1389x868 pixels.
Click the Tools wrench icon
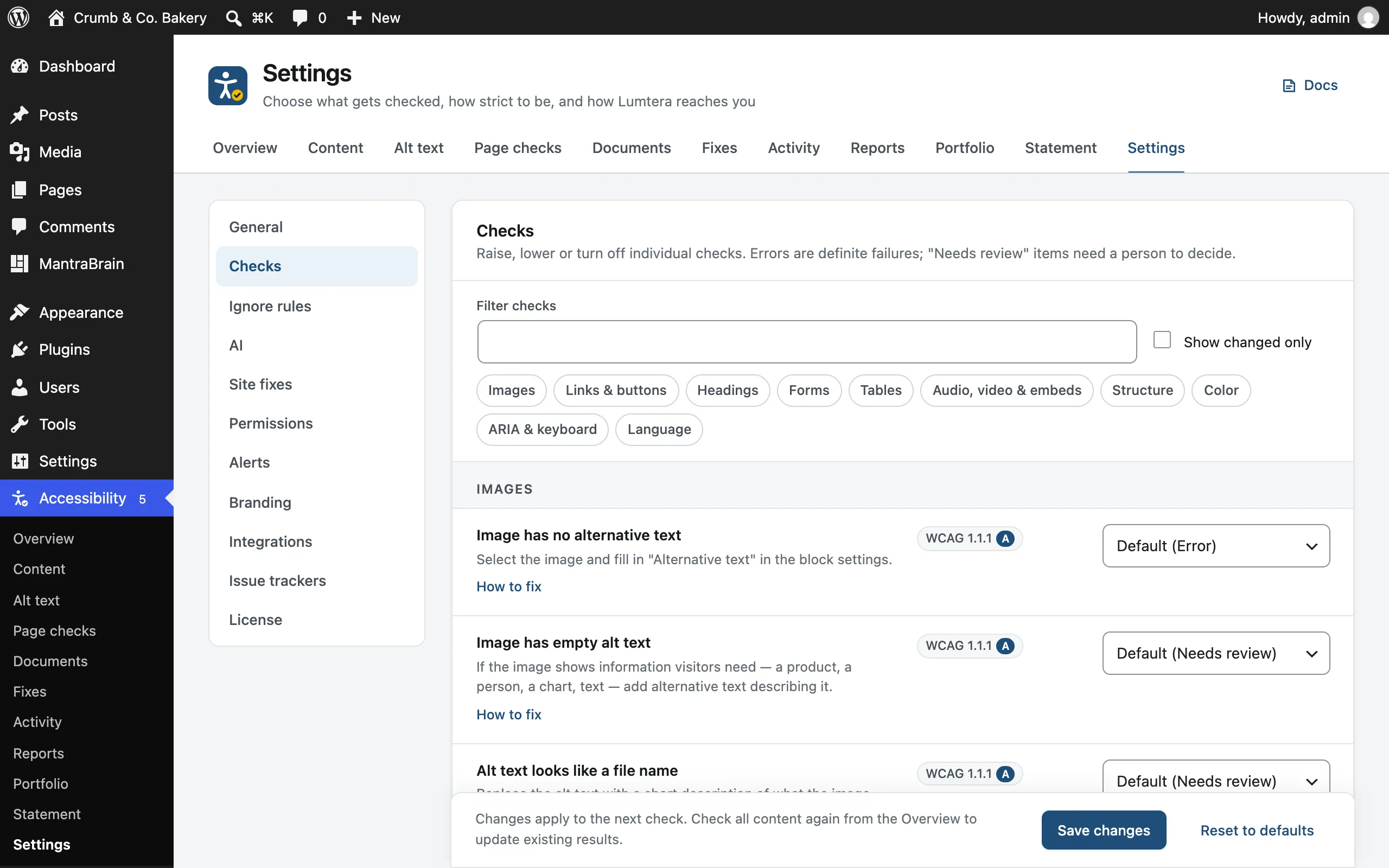(x=20, y=424)
